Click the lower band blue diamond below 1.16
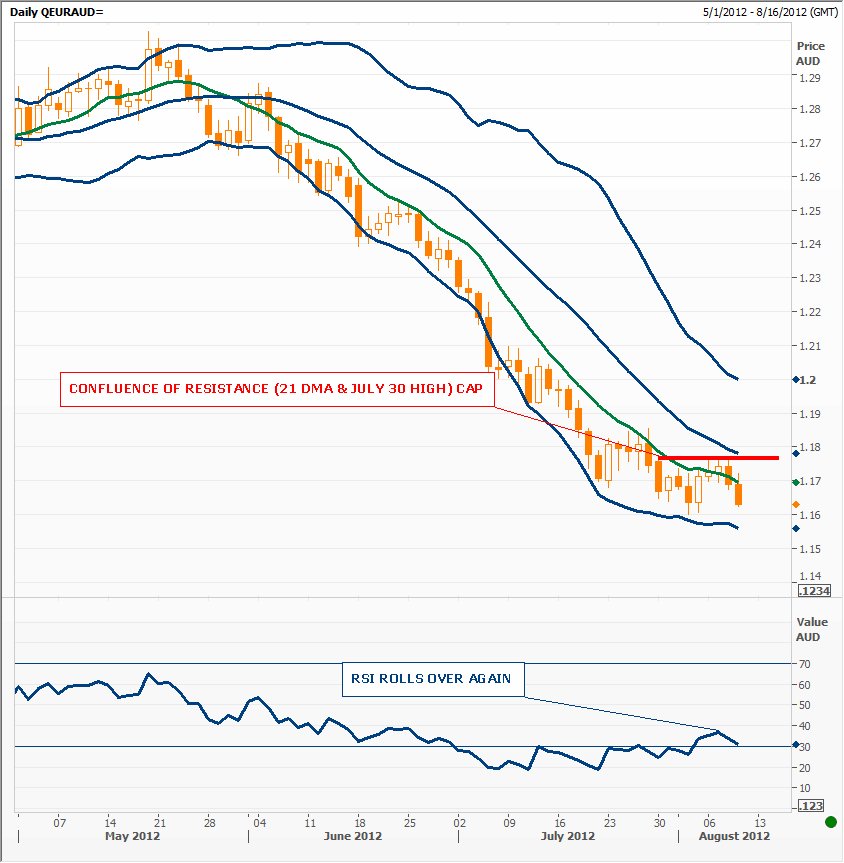844x863 pixels. tap(796, 528)
